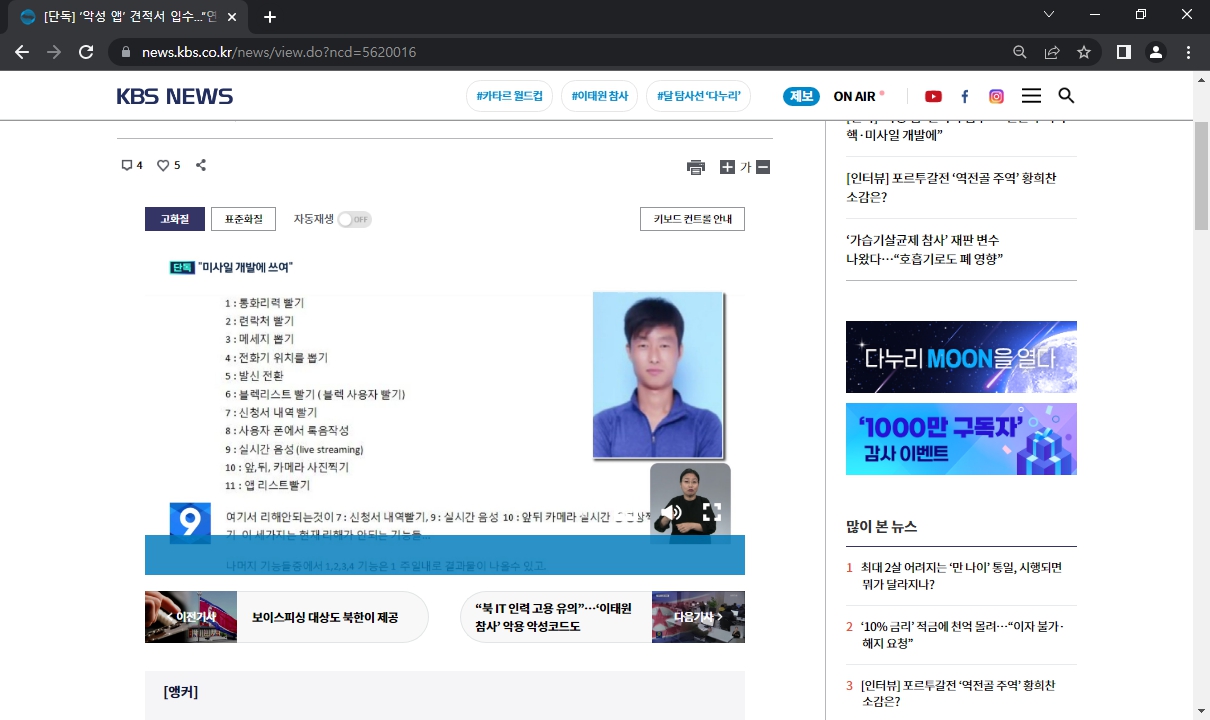Screen dimensions: 1210x720
Task: Reload the page with refresh icon
Action: [86, 52]
